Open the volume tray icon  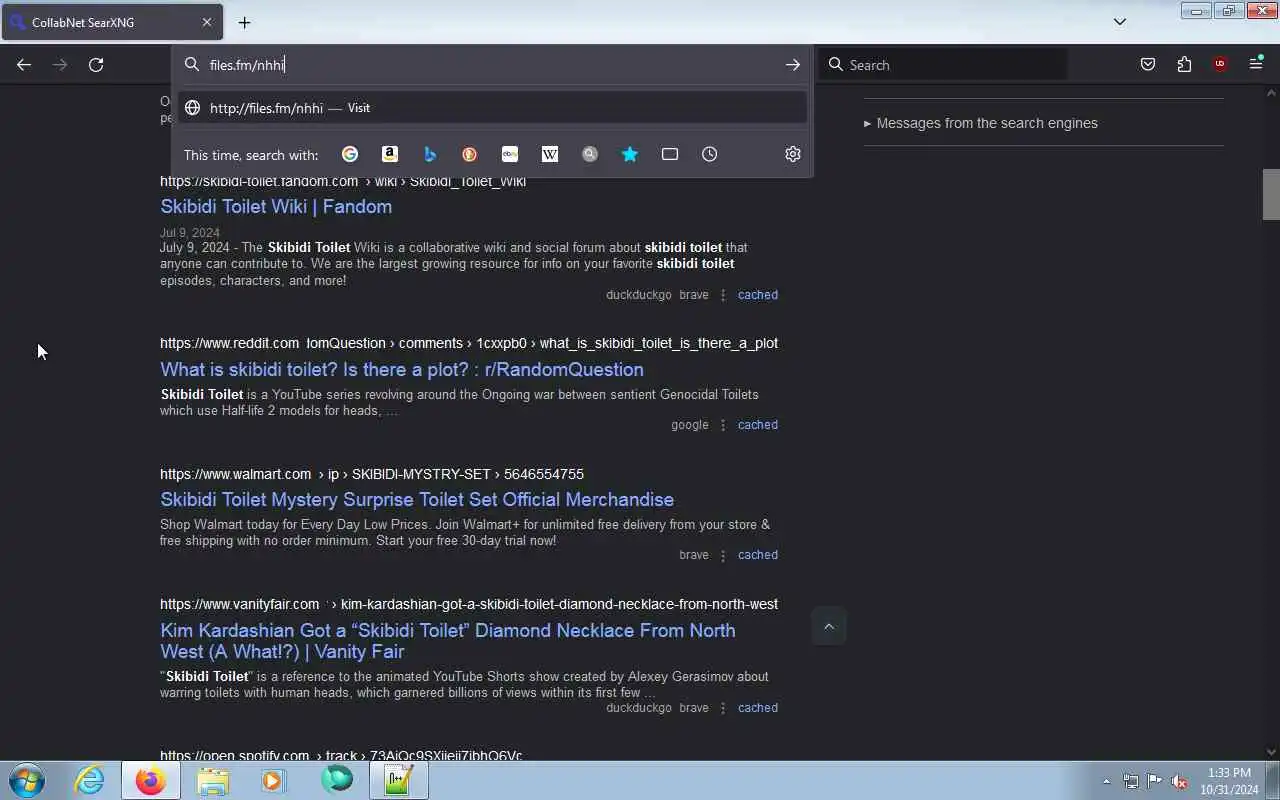(1180, 781)
